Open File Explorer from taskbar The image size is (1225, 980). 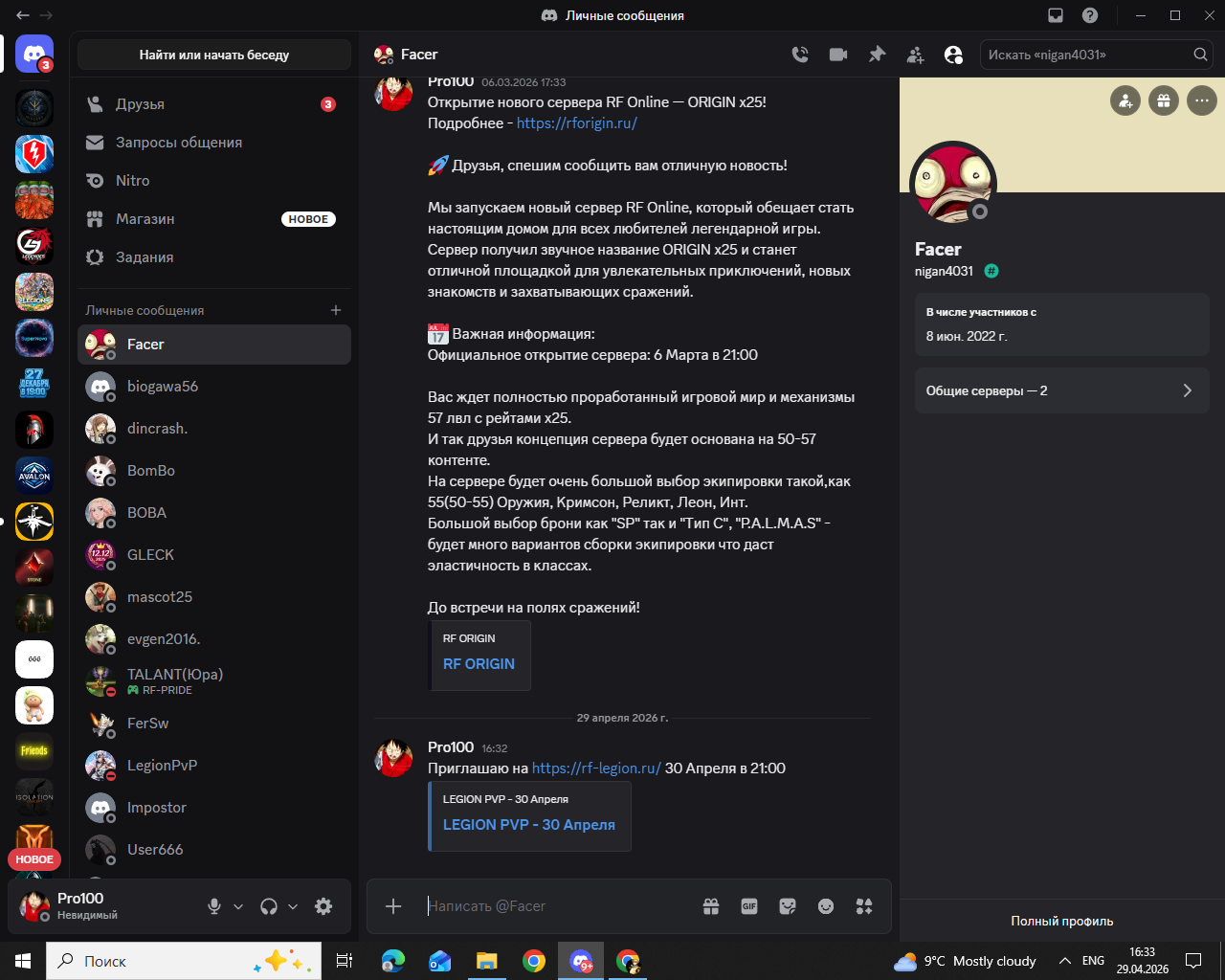tap(487, 961)
